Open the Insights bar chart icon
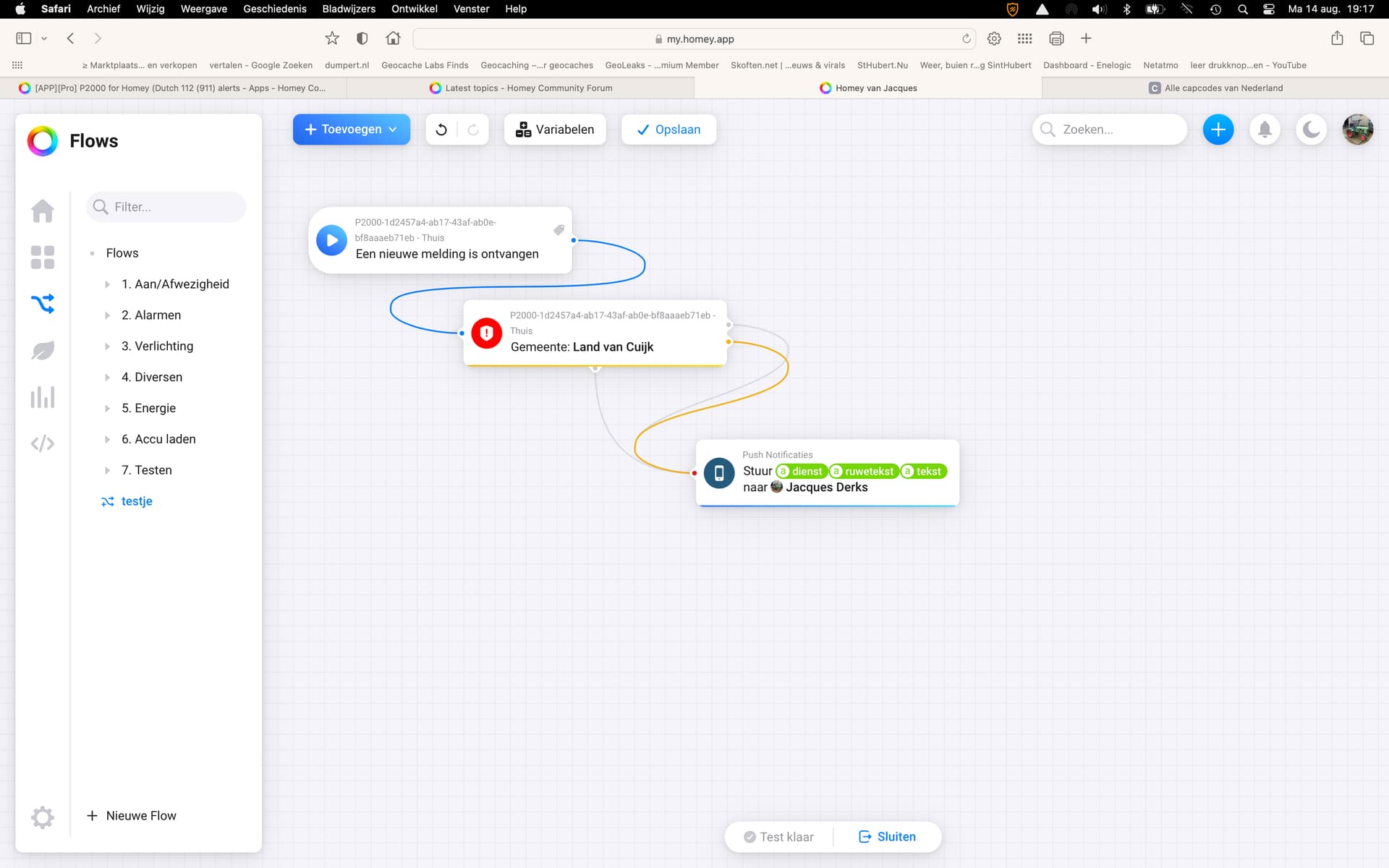This screenshot has height=868, width=1389. click(43, 397)
